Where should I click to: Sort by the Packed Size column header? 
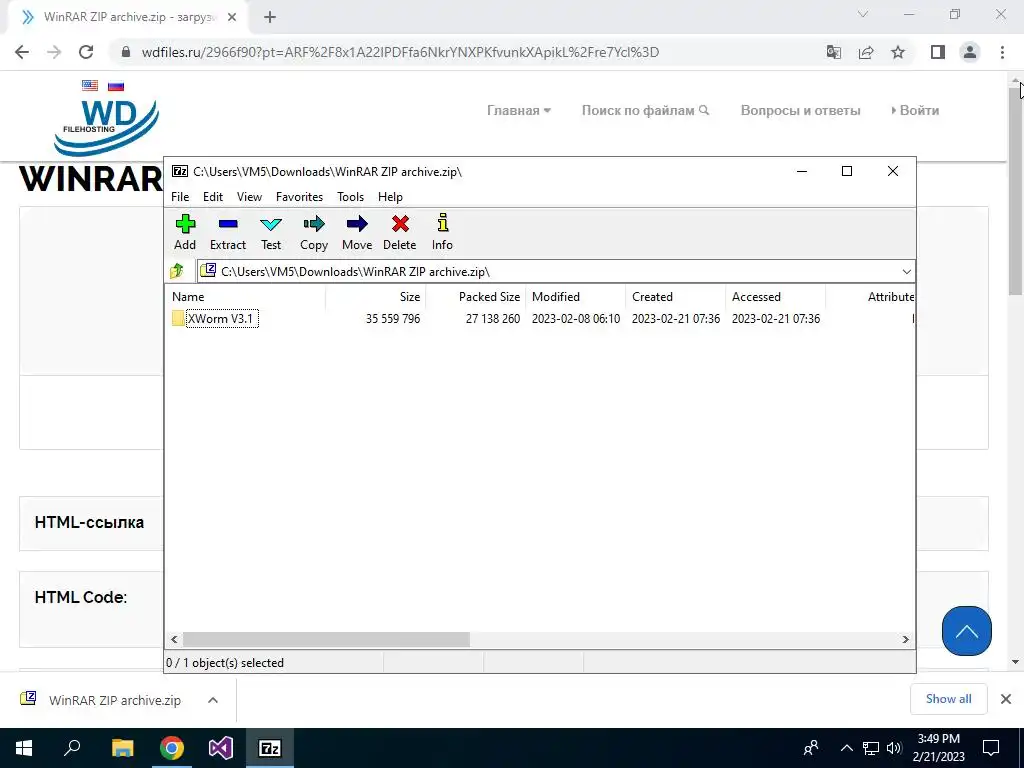[475, 296]
